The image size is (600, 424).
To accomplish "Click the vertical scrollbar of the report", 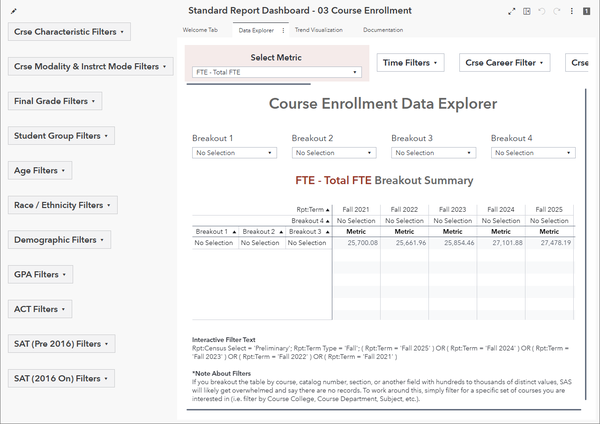I will coord(585,245).
